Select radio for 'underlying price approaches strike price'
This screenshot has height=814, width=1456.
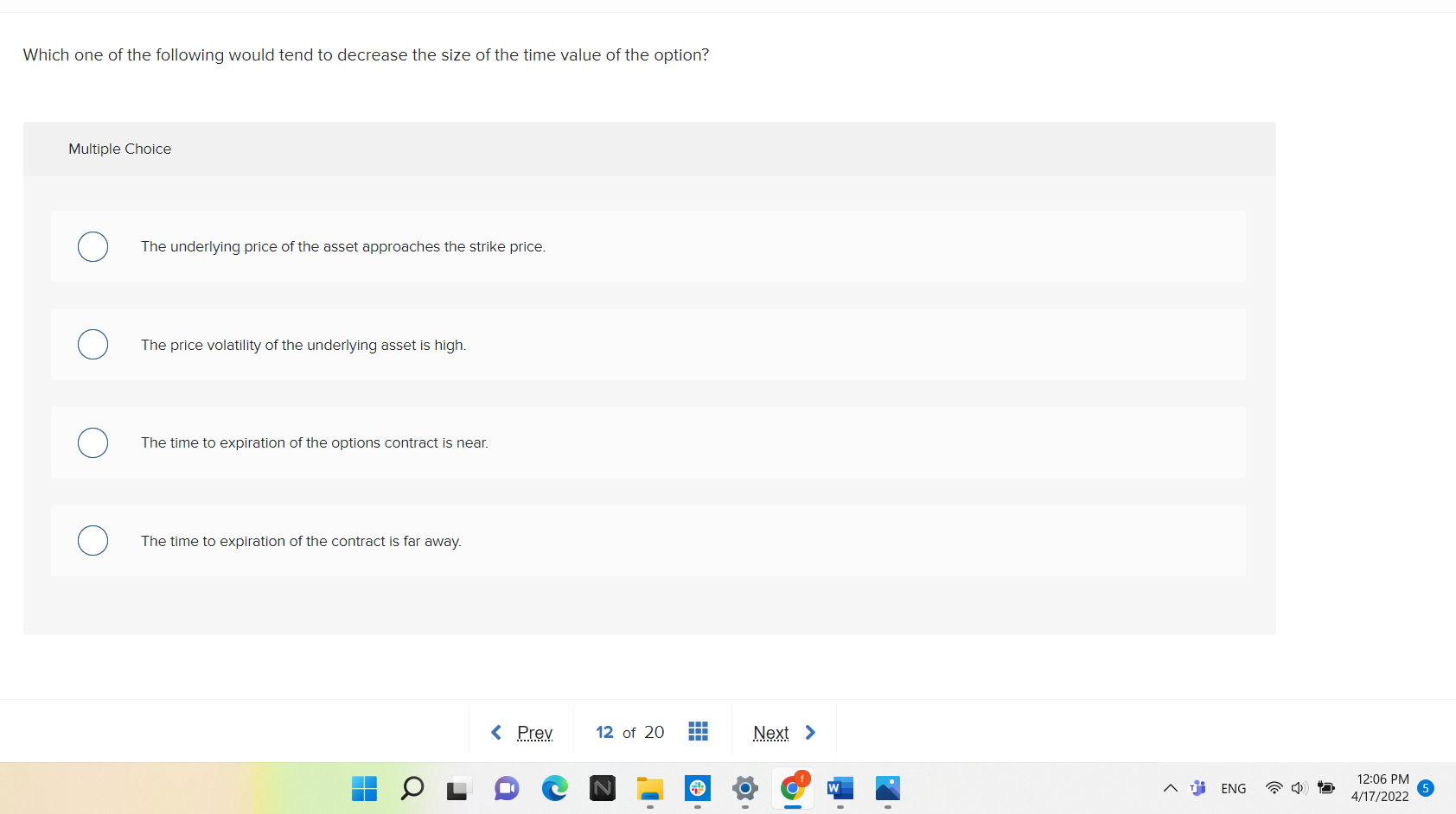coord(93,246)
